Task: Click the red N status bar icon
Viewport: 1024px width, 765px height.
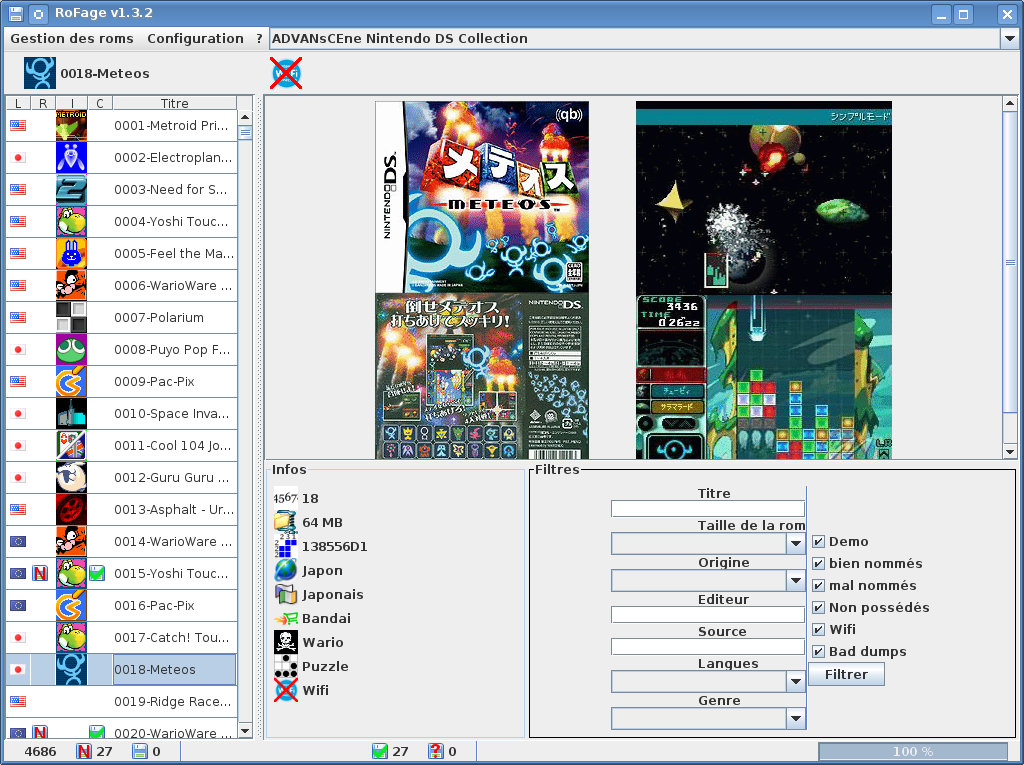Action: (84, 751)
